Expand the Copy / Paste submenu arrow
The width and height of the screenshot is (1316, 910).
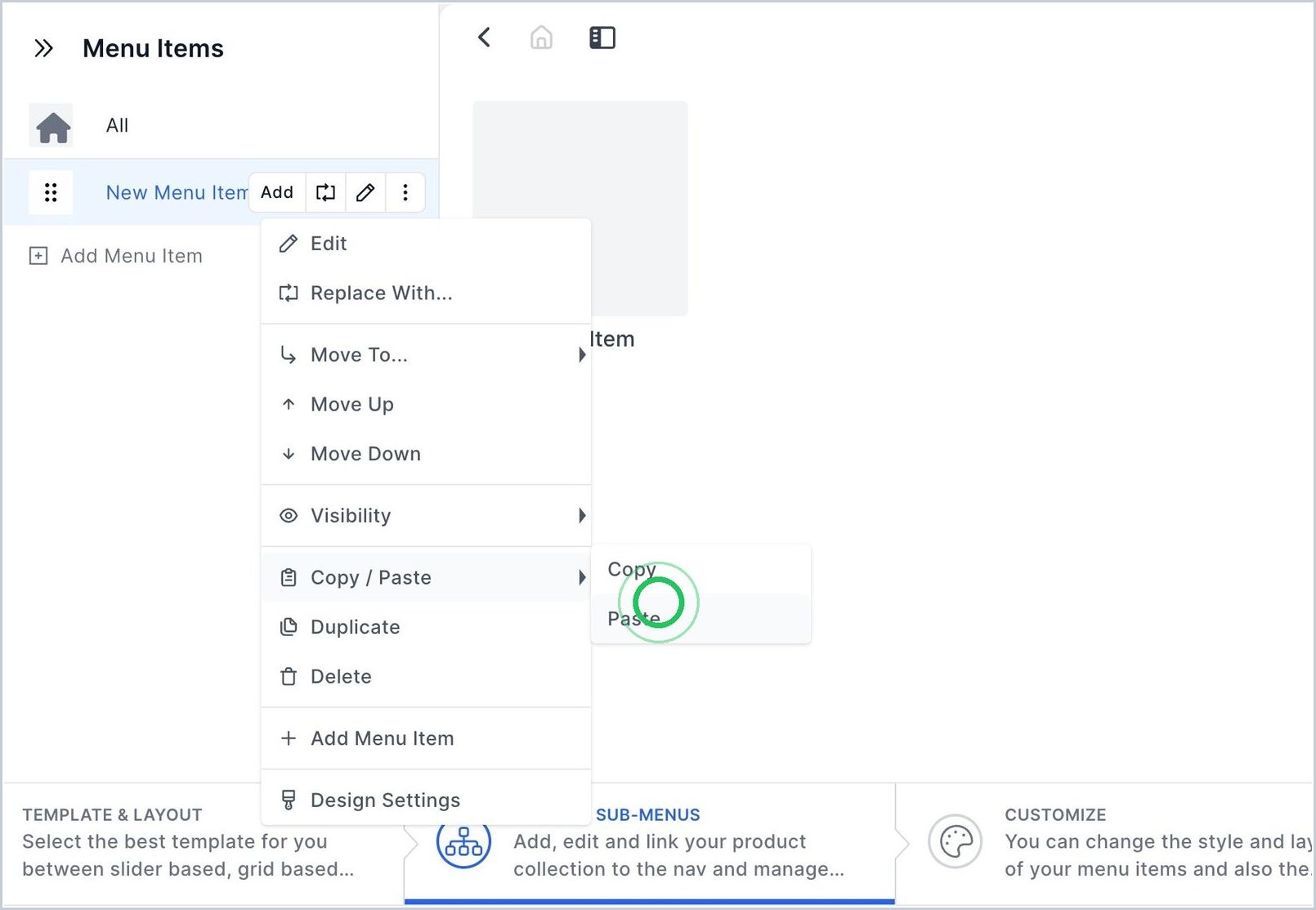point(581,578)
